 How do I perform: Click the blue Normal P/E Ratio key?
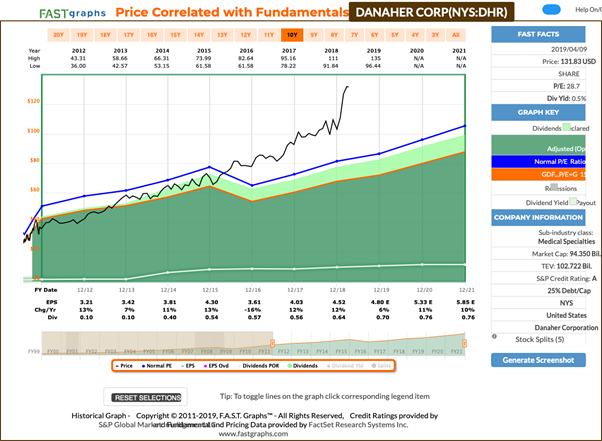pyautogui.click(x=538, y=162)
